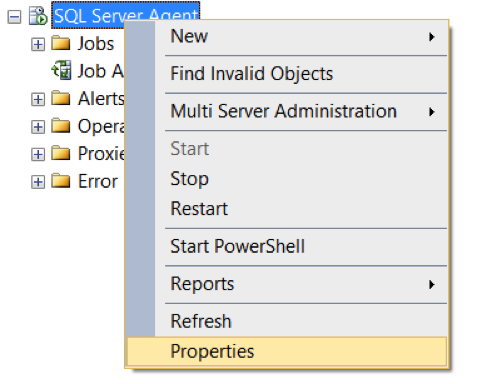The width and height of the screenshot is (477, 384).
Task: Expand the Proxies folder node
Action: pos(38,155)
